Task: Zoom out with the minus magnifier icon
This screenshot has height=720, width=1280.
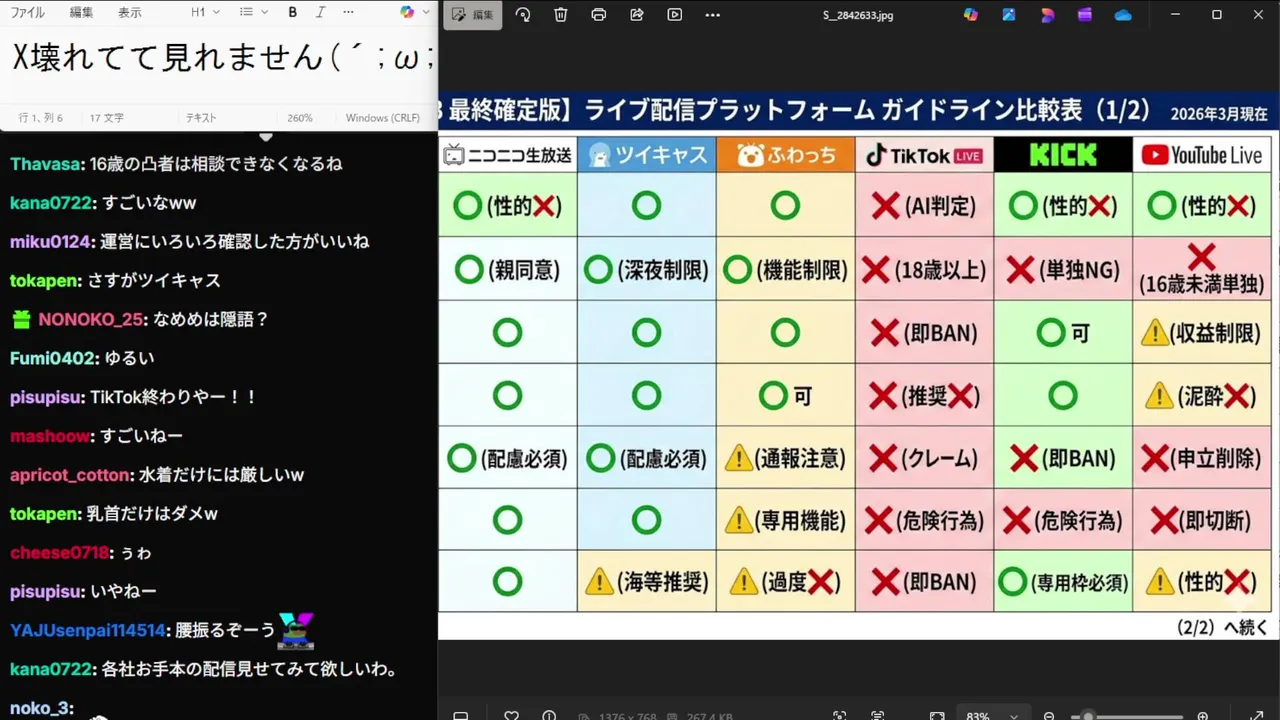Action: click(x=1049, y=716)
